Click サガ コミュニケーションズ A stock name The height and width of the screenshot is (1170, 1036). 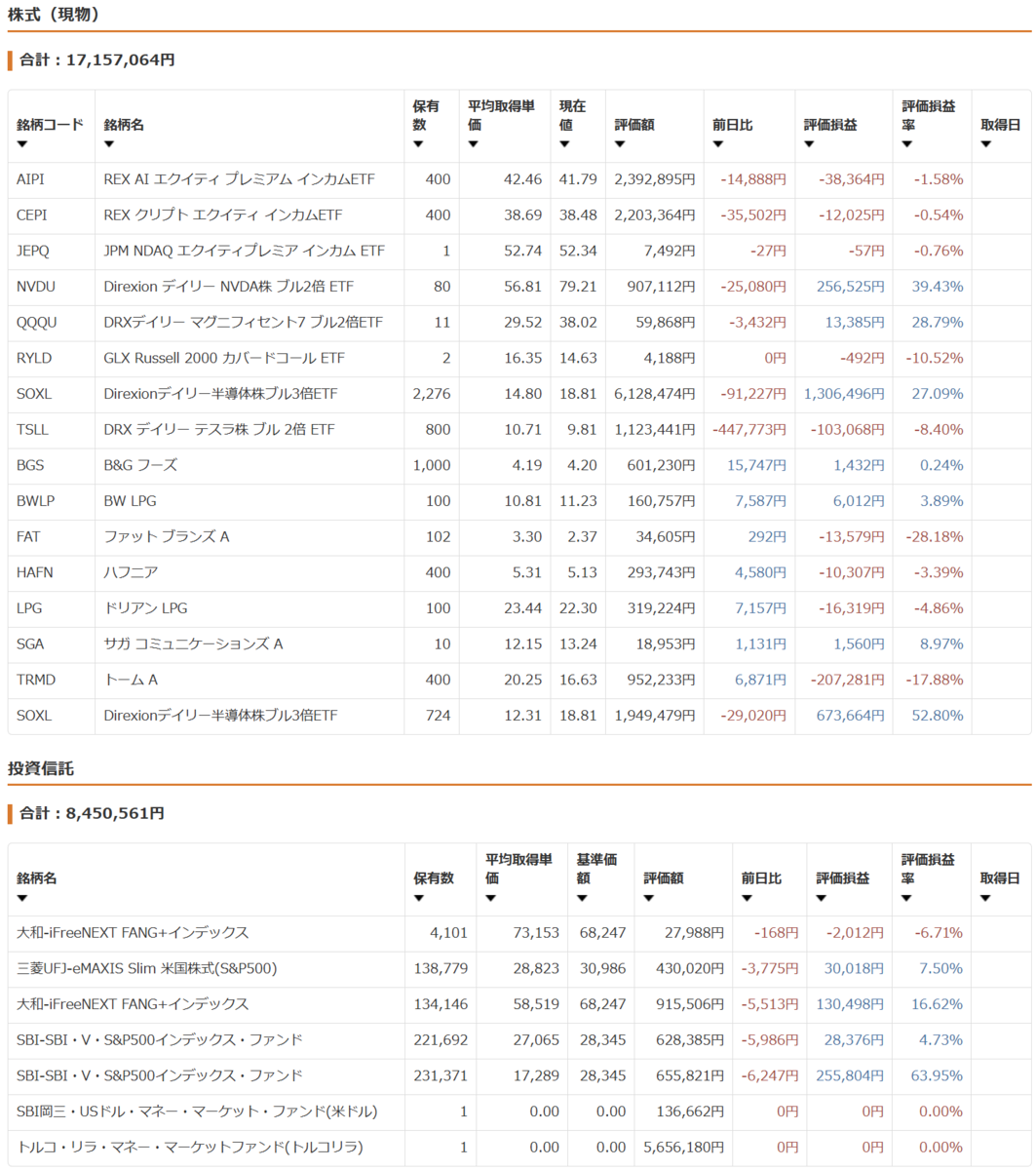[193, 643]
